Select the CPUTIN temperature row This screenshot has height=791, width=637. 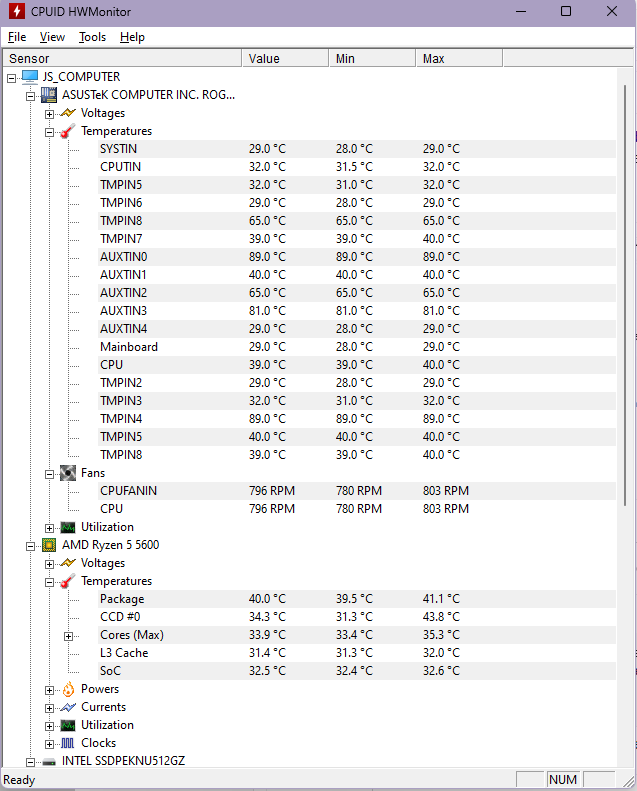point(357,167)
